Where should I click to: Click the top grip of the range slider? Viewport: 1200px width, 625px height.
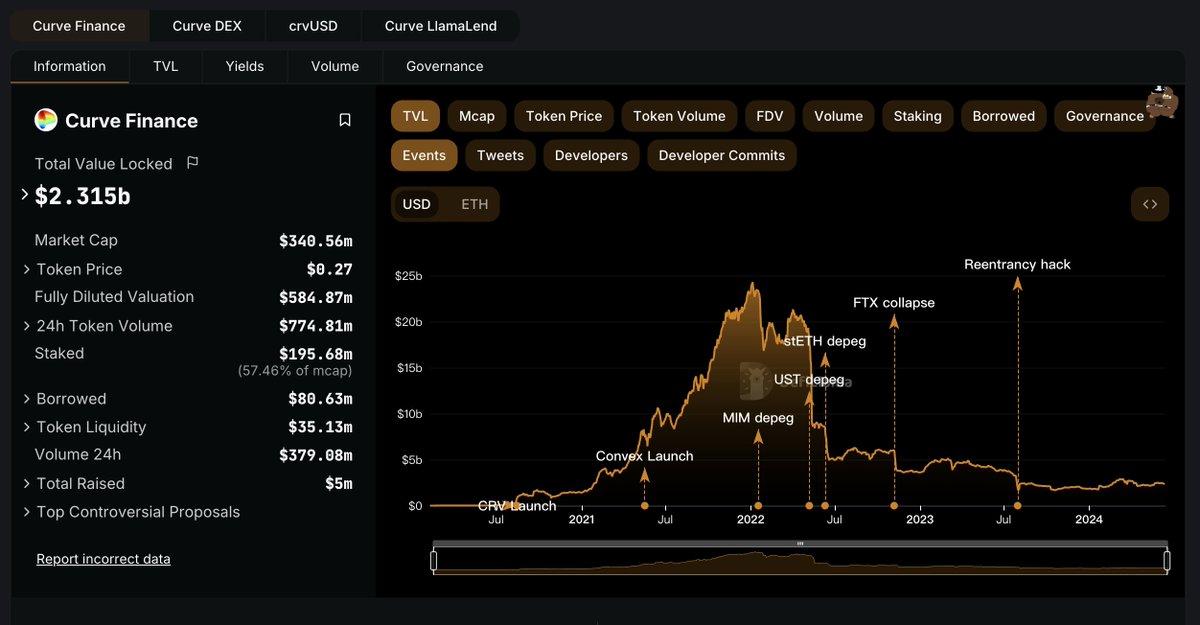coord(800,543)
